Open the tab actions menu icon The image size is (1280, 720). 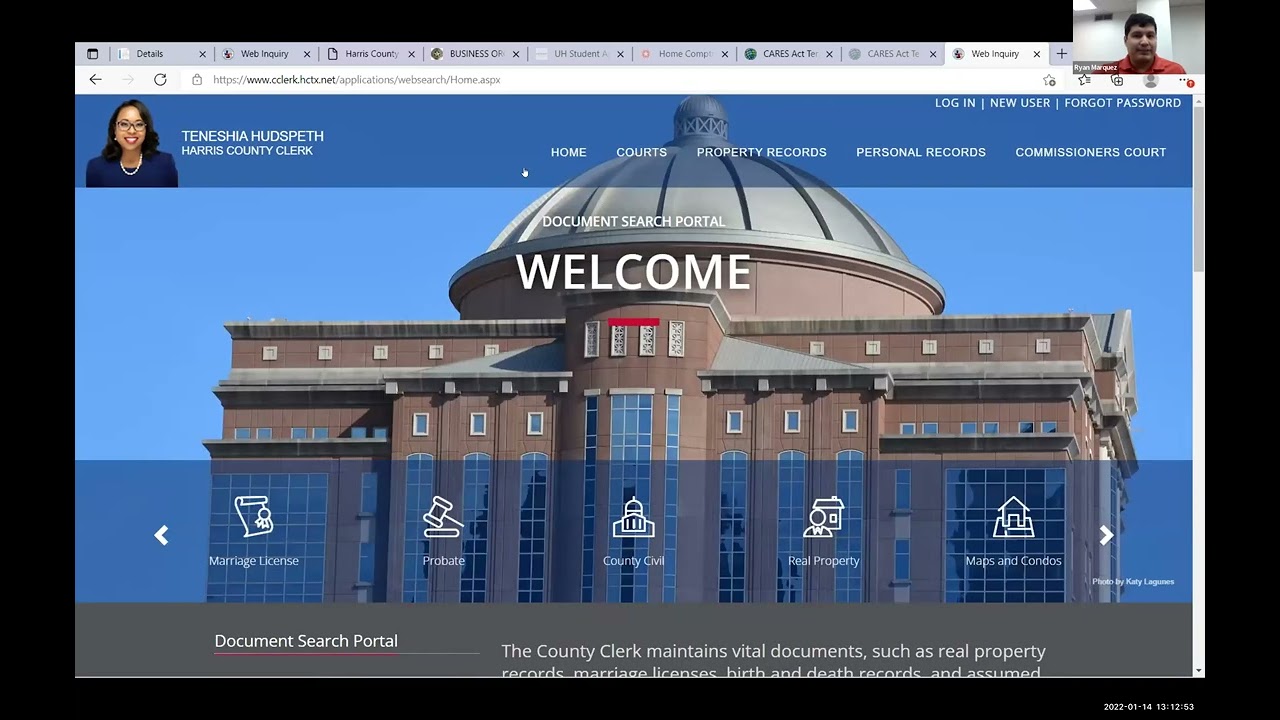[92, 54]
